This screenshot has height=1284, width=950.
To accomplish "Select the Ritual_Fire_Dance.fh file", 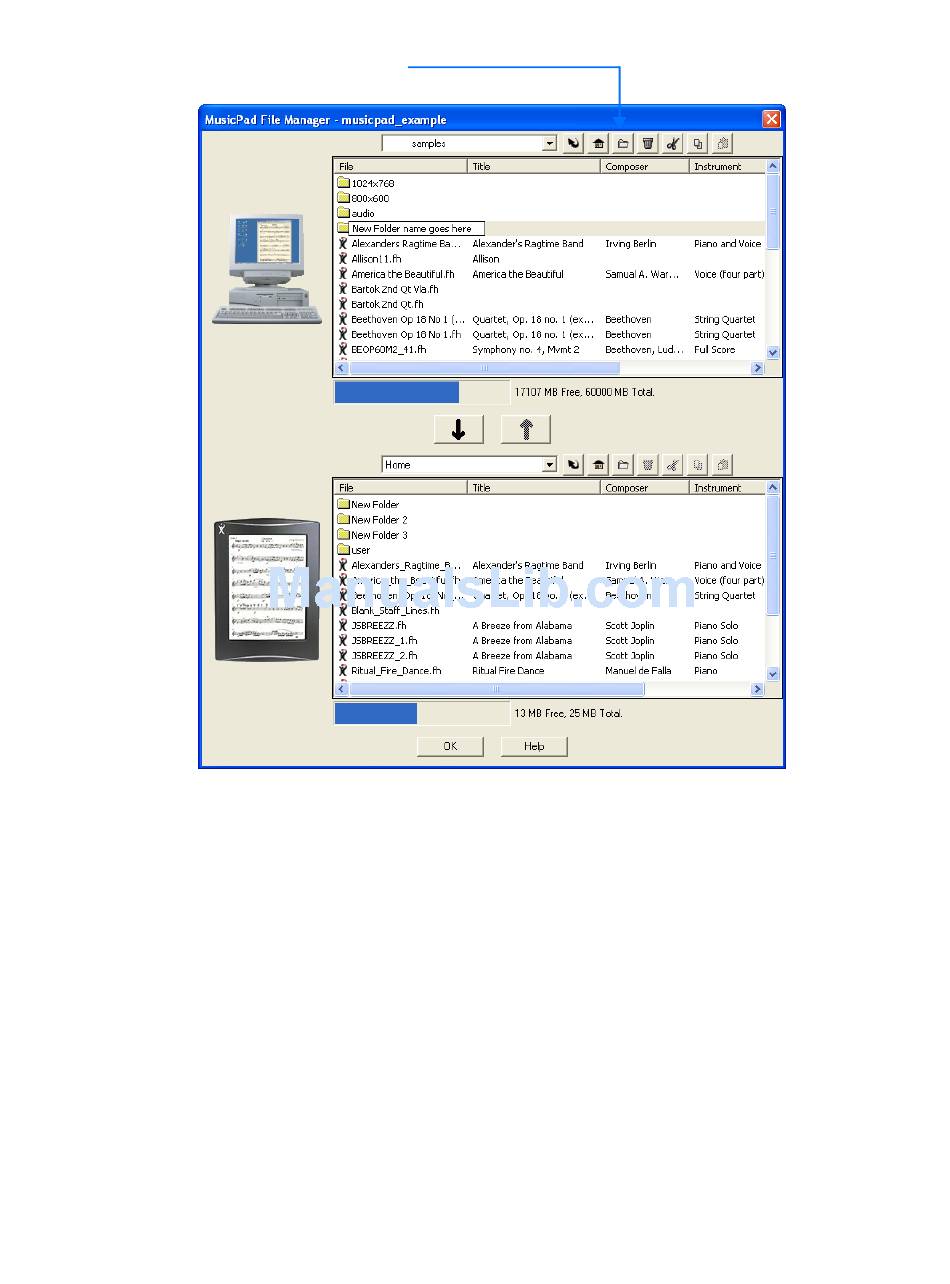I will tap(390, 671).
